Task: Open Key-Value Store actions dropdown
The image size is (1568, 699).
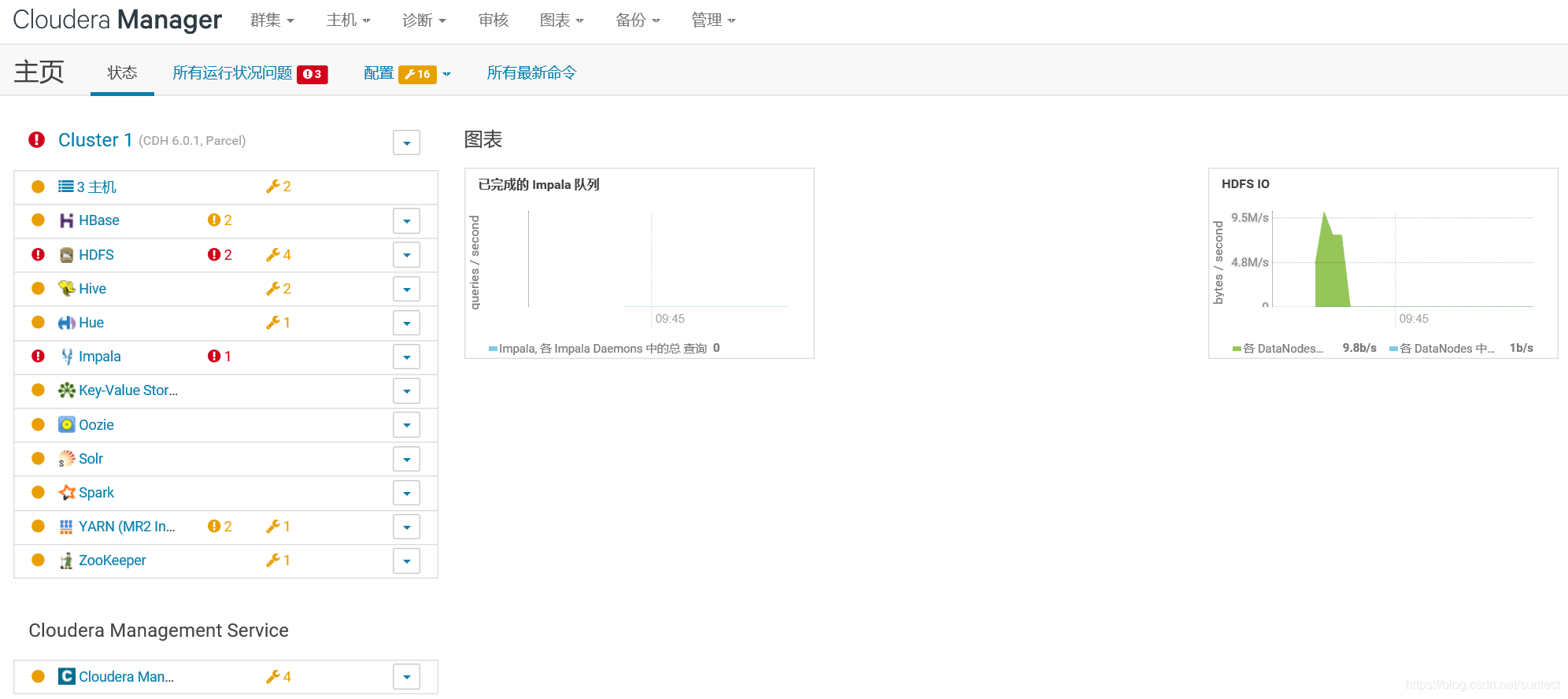Action: [407, 391]
